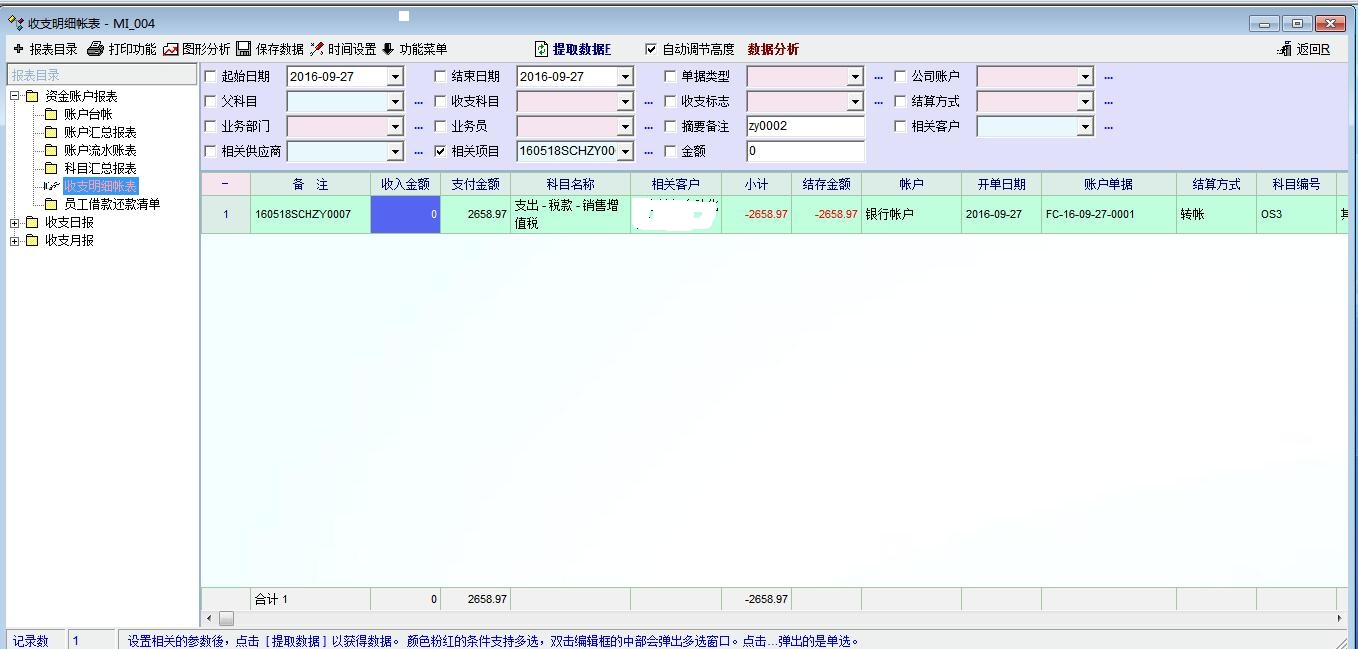The height and width of the screenshot is (649, 1358).
Task: Toggle the 自动调节高度 checkbox
Action: pyautogui.click(x=651, y=49)
